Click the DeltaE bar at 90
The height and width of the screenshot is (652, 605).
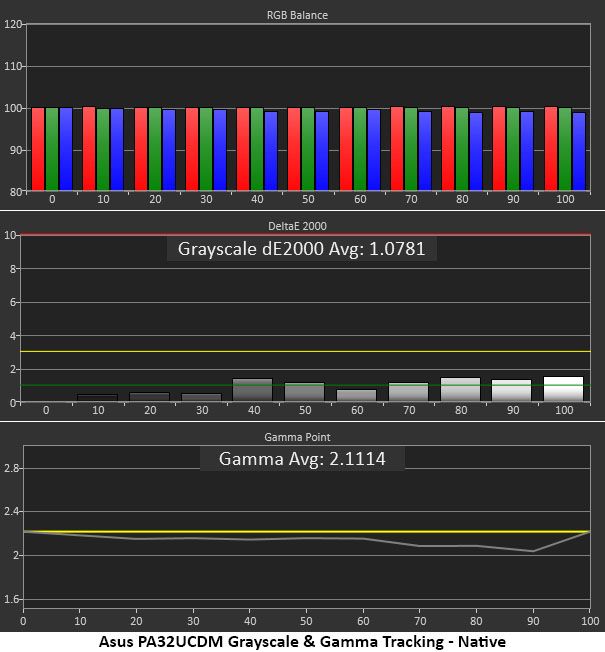[x=511, y=390]
